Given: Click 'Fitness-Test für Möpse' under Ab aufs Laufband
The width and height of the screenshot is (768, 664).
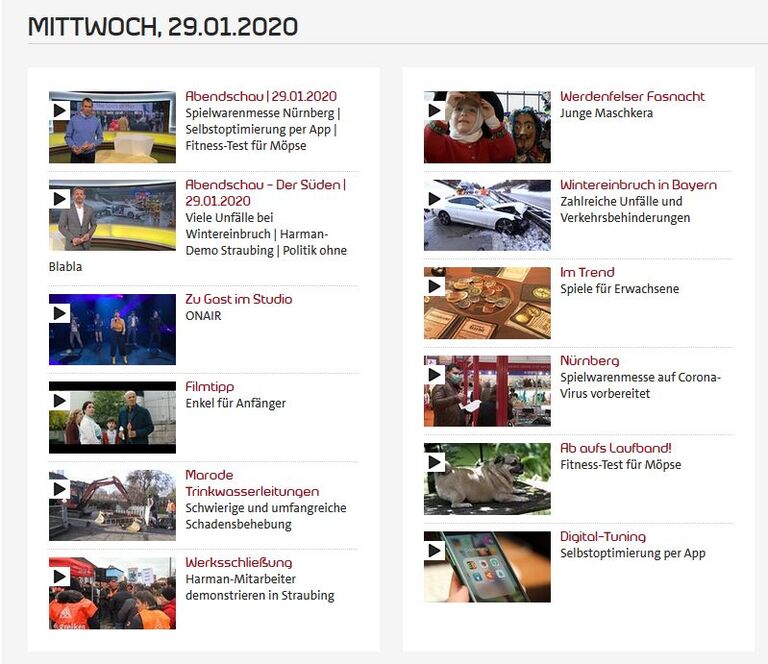Looking at the screenshot, I should point(621,465).
